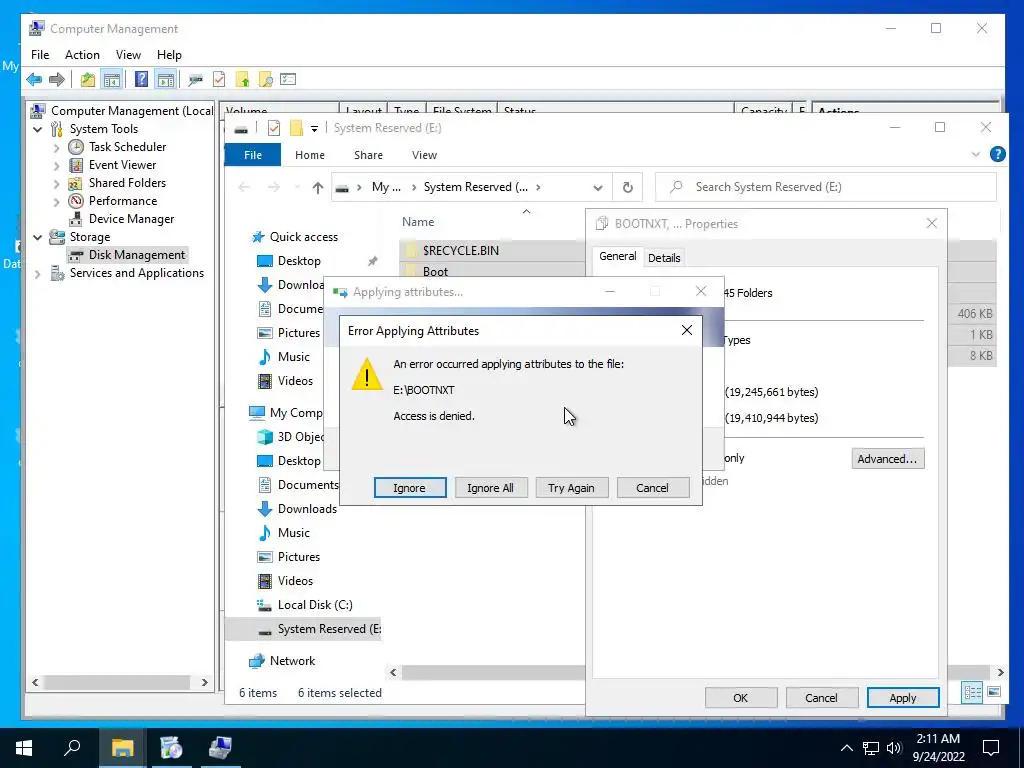Click the Up One Level folder icon
Screen dimensions: 1024x768
(88, 80)
